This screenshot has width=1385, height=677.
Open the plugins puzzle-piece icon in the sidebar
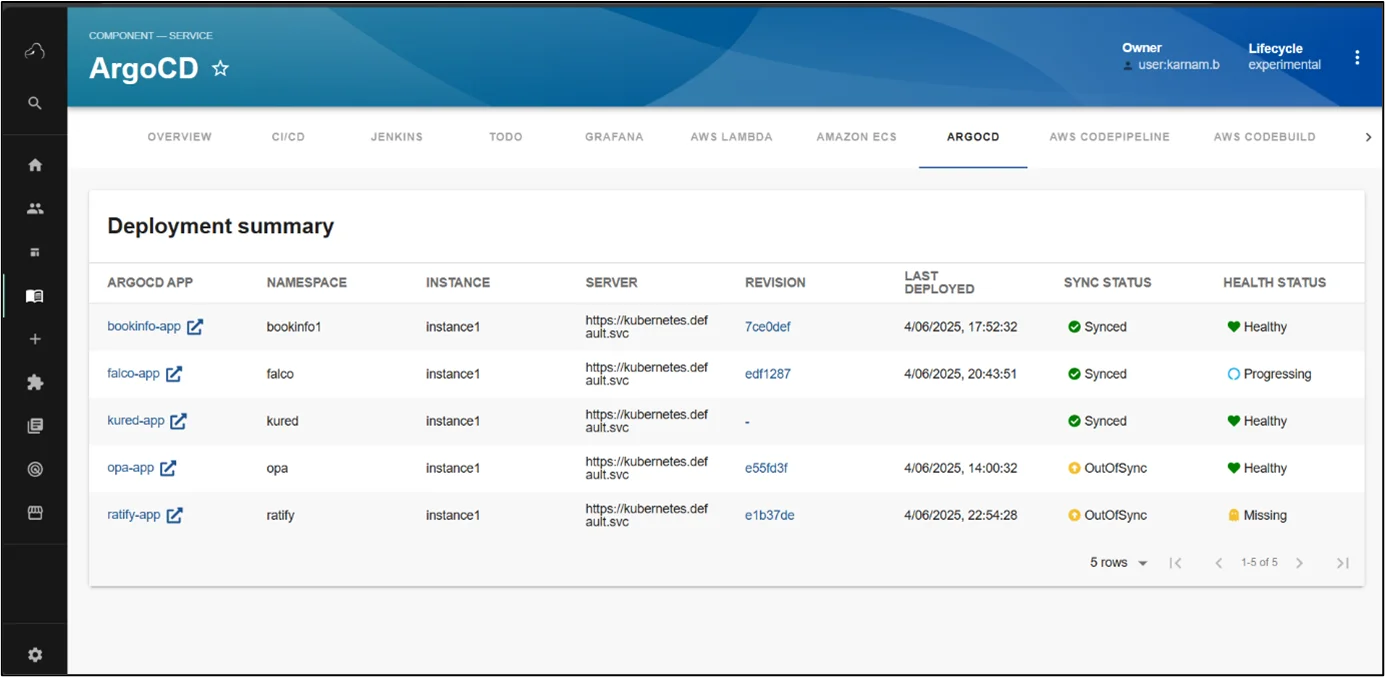pos(35,382)
